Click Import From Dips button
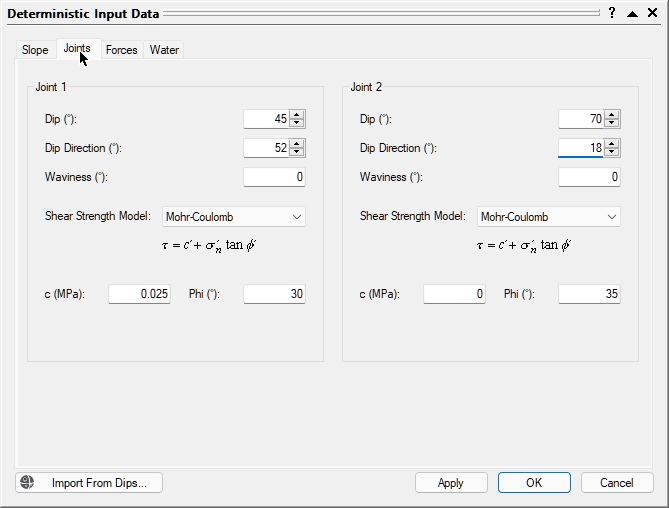The image size is (669, 508). click(89, 482)
